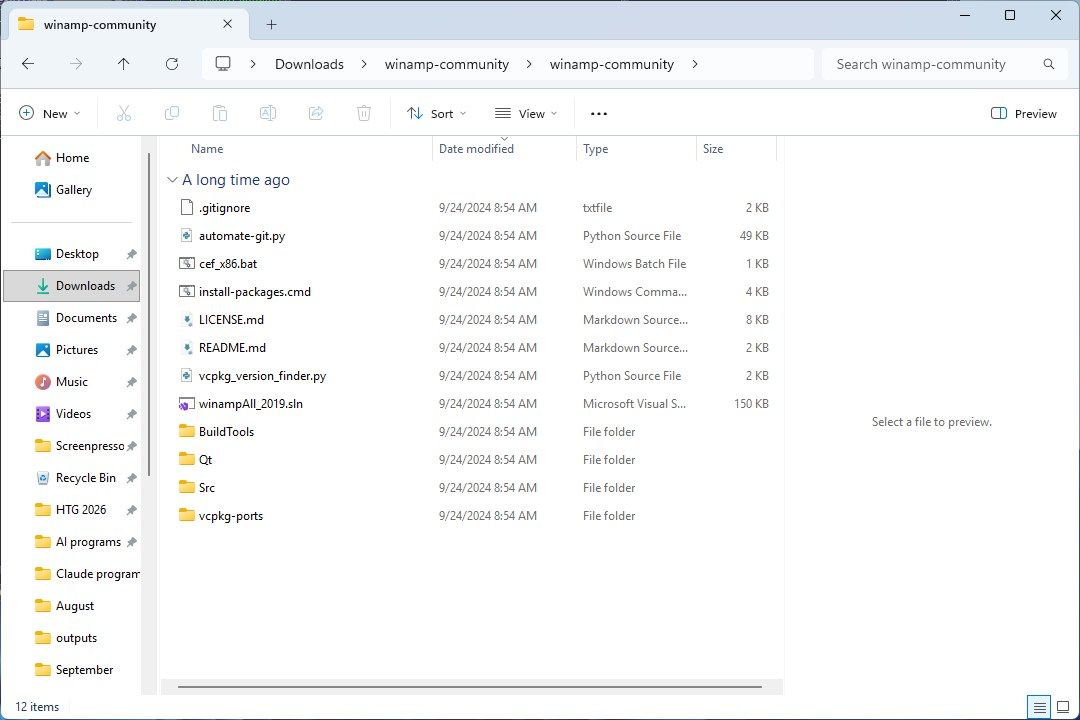Sort by the Name column header

click(207, 149)
